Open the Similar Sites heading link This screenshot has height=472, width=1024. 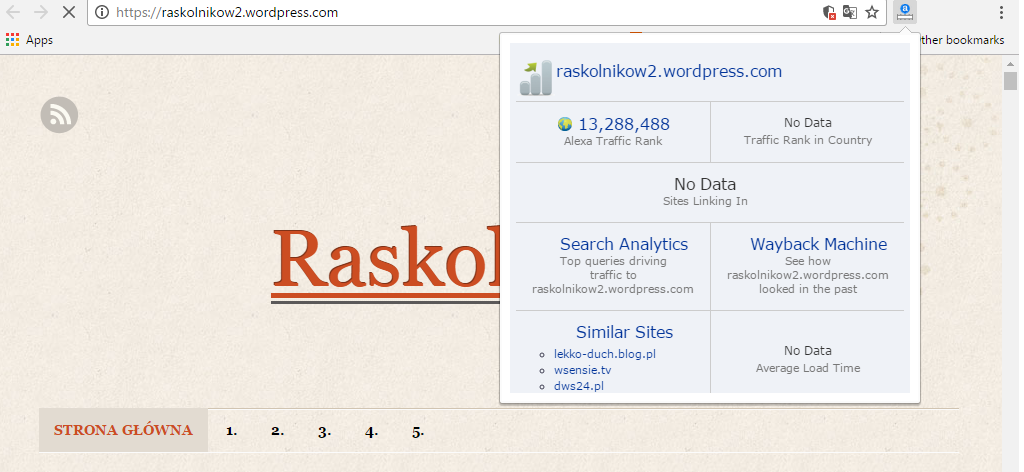tap(624, 332)
